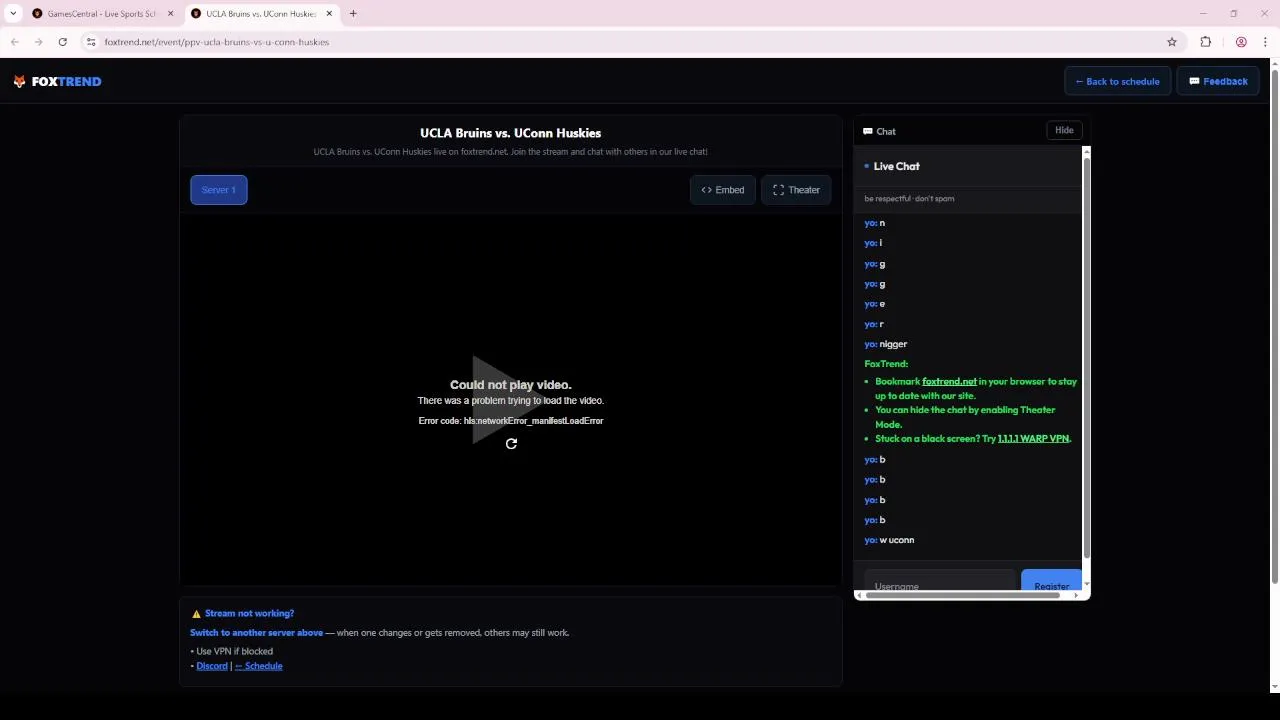The height and width of the screenshot is (720, 1280).
Task: Click the Live Chat heading
Action: coord(896,166)
